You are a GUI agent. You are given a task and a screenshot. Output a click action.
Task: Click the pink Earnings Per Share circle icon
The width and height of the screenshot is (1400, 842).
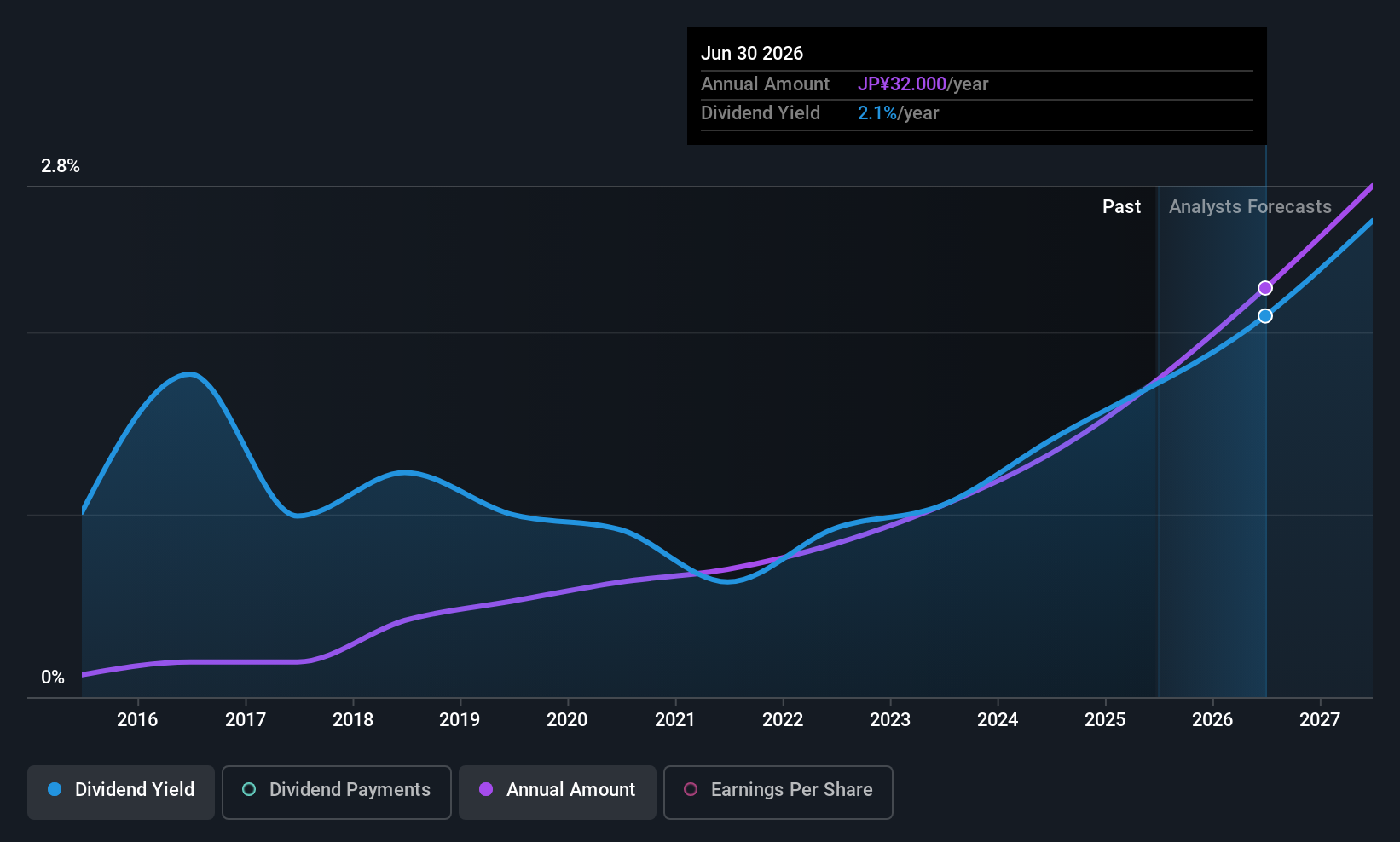point(691,789)
